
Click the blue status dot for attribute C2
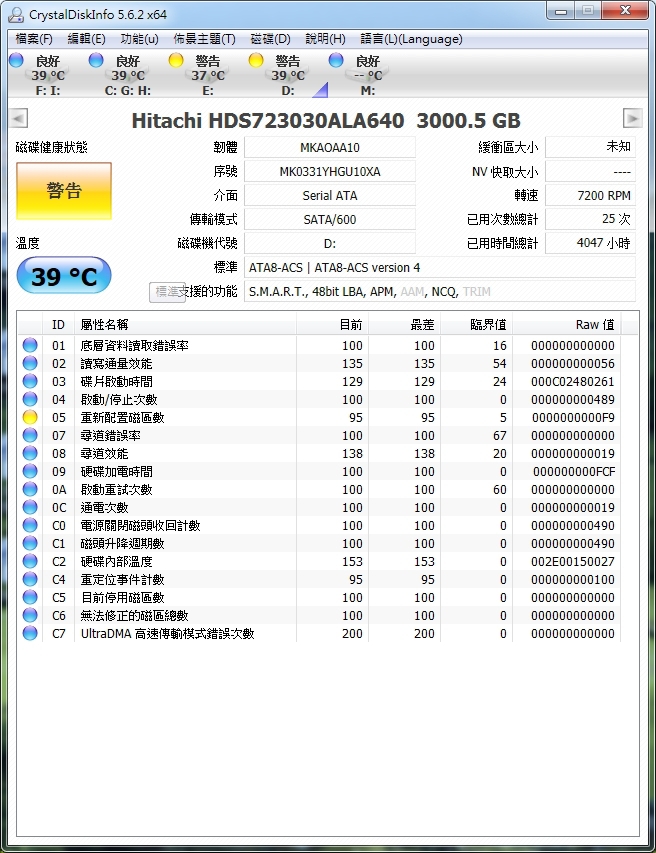click(x=30, y=560)
